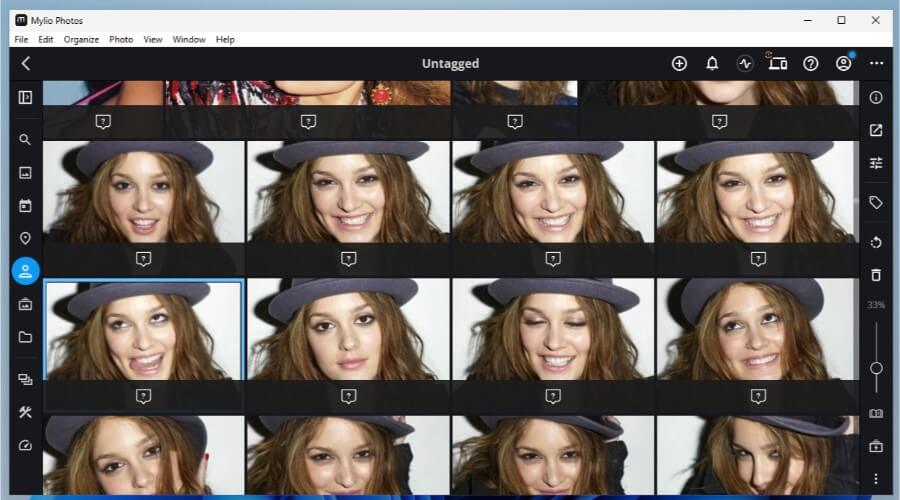Go back using the left arrow
This screenshot has width=900, height=500.
[26, 64]
